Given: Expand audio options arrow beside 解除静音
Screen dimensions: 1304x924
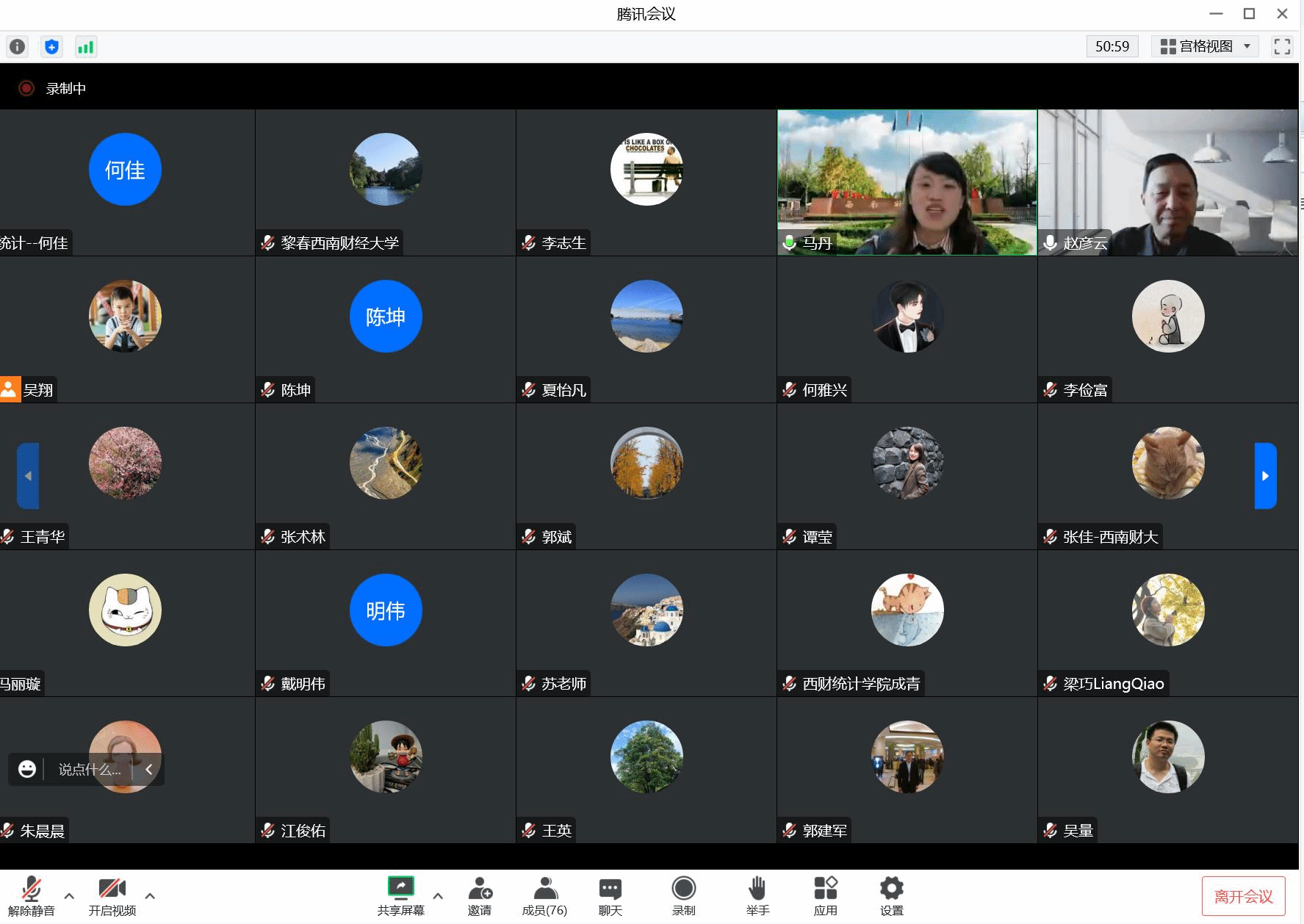Looking at the screenshot, I should click(x=69, y=896).
